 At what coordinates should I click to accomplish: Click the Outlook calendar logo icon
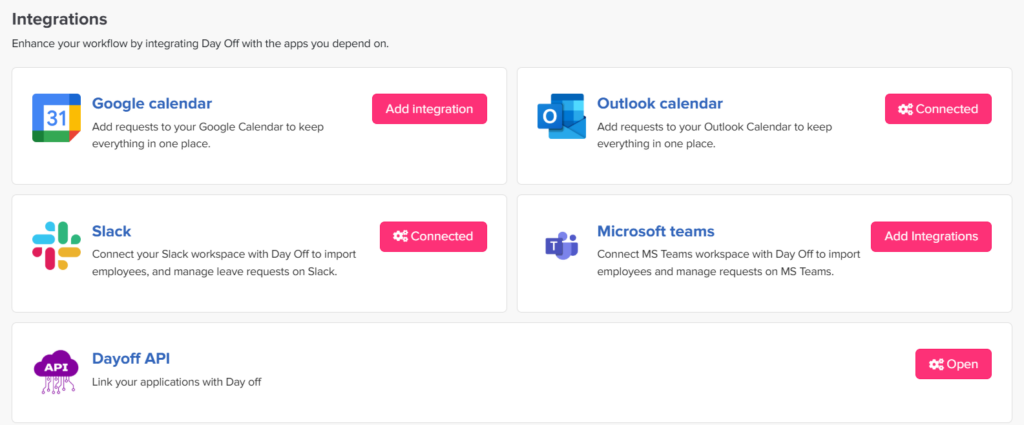click(561, 118)
